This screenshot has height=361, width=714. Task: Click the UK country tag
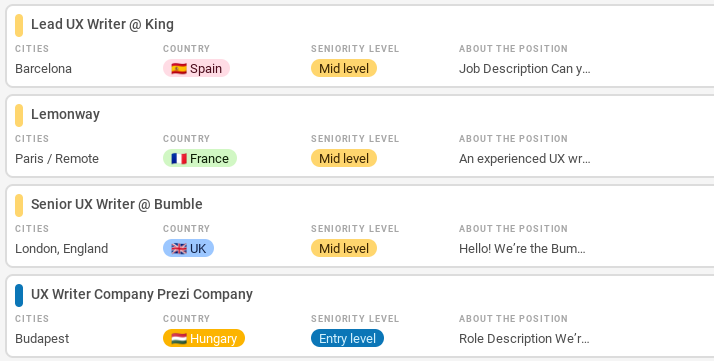189,249
